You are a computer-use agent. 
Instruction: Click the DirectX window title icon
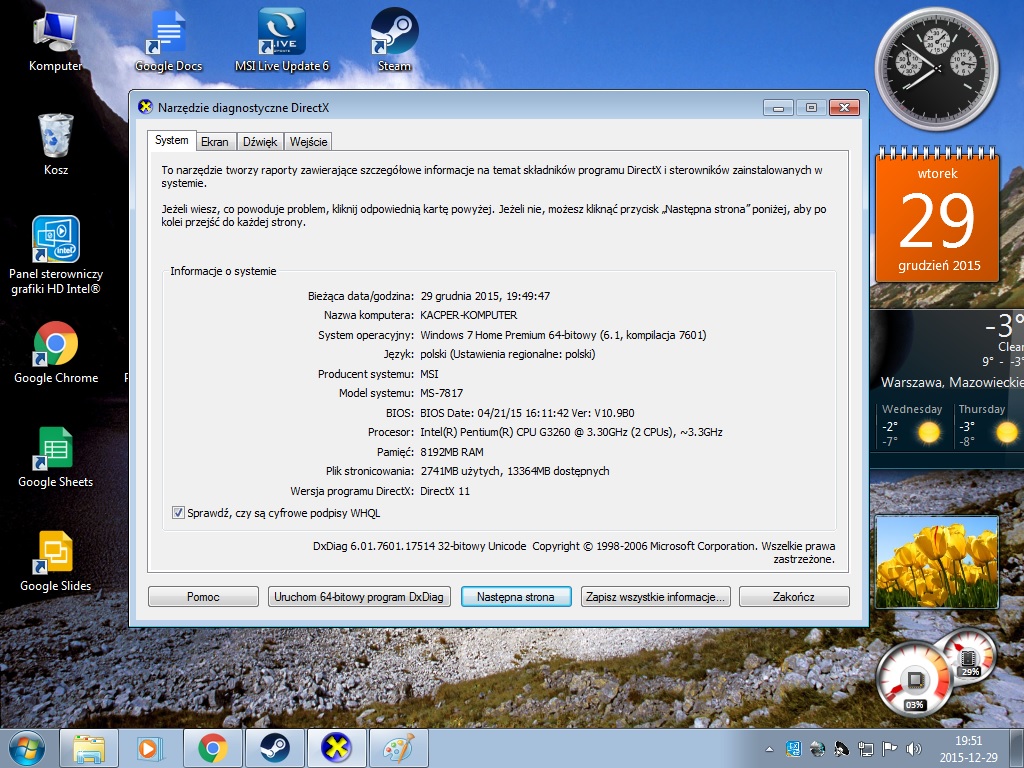click(145, 107)
